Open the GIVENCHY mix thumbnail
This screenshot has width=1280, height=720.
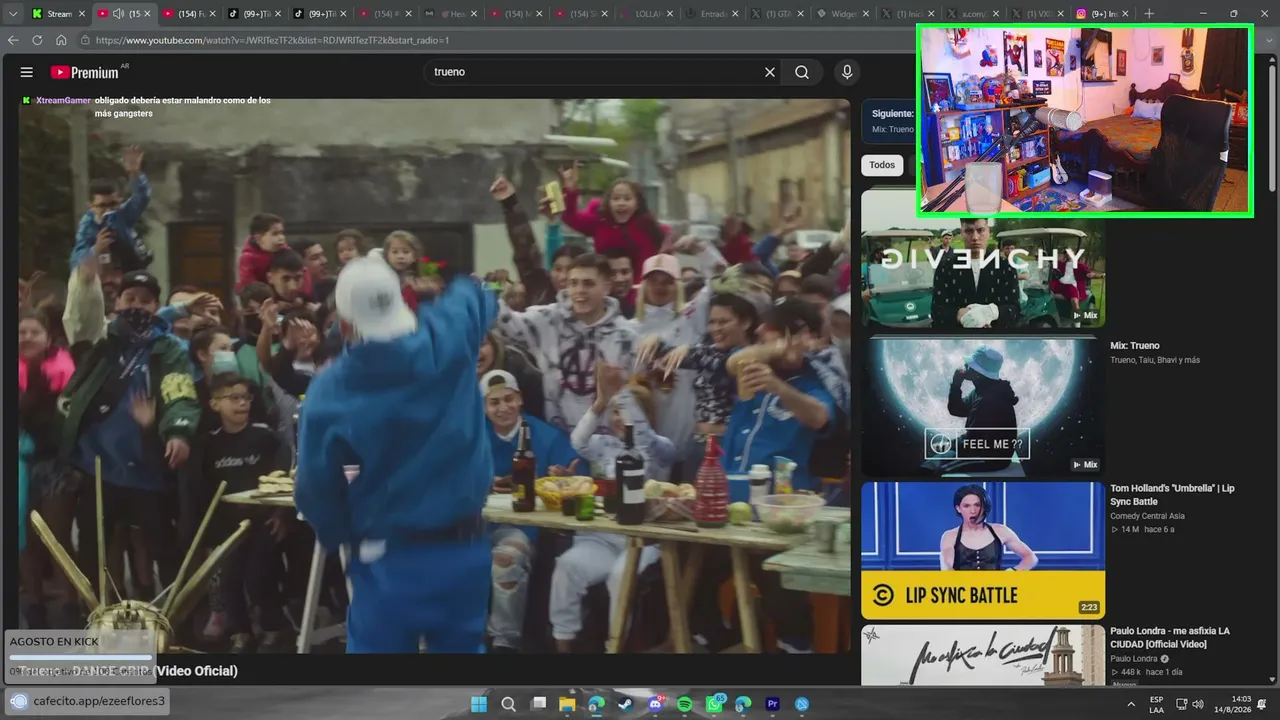point(983,259)
